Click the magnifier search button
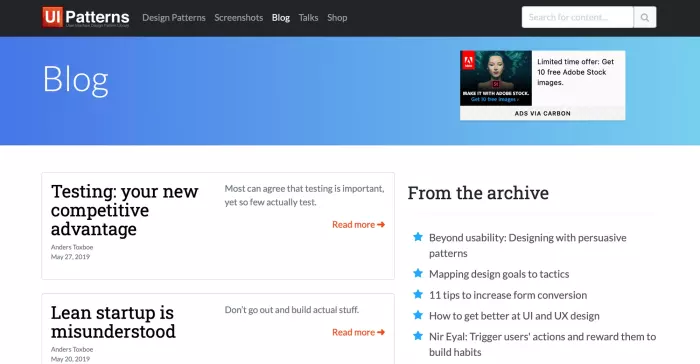The image size is (700, 364). 645,17
